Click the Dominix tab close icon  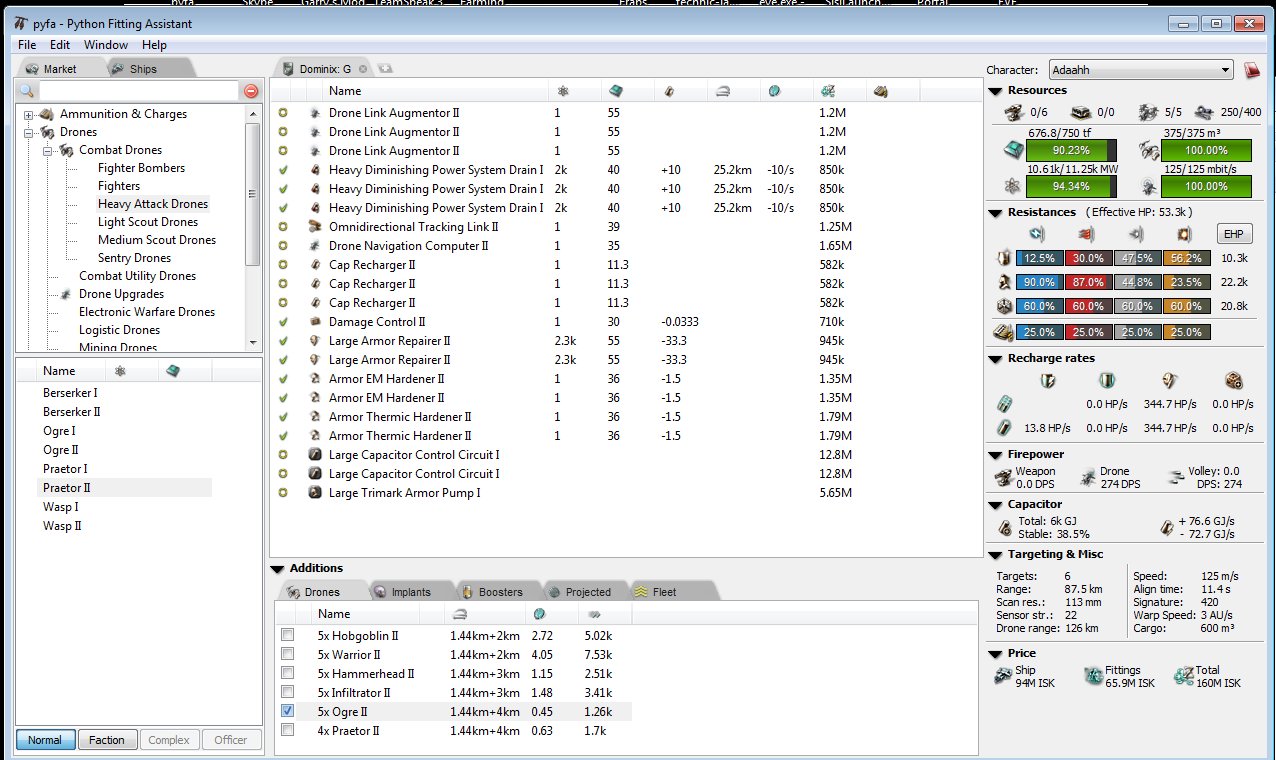(x=363, y=69)
